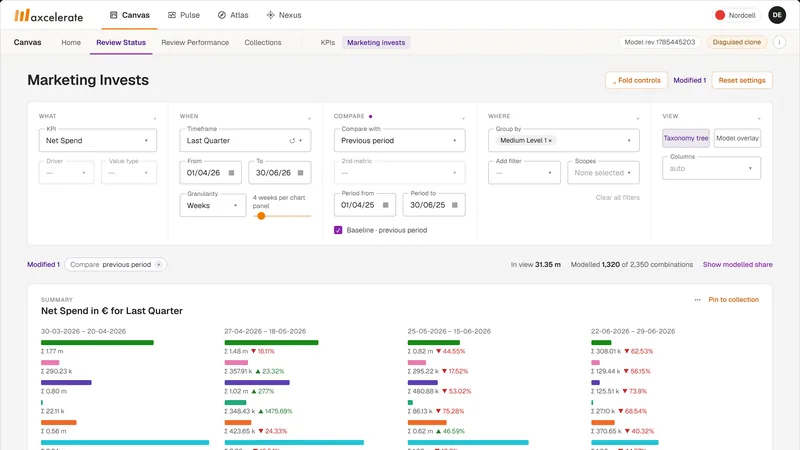This screenshot has height=450, width=800.
Task: Open calendar for To date 30/06/26
Action: [301, 173]
